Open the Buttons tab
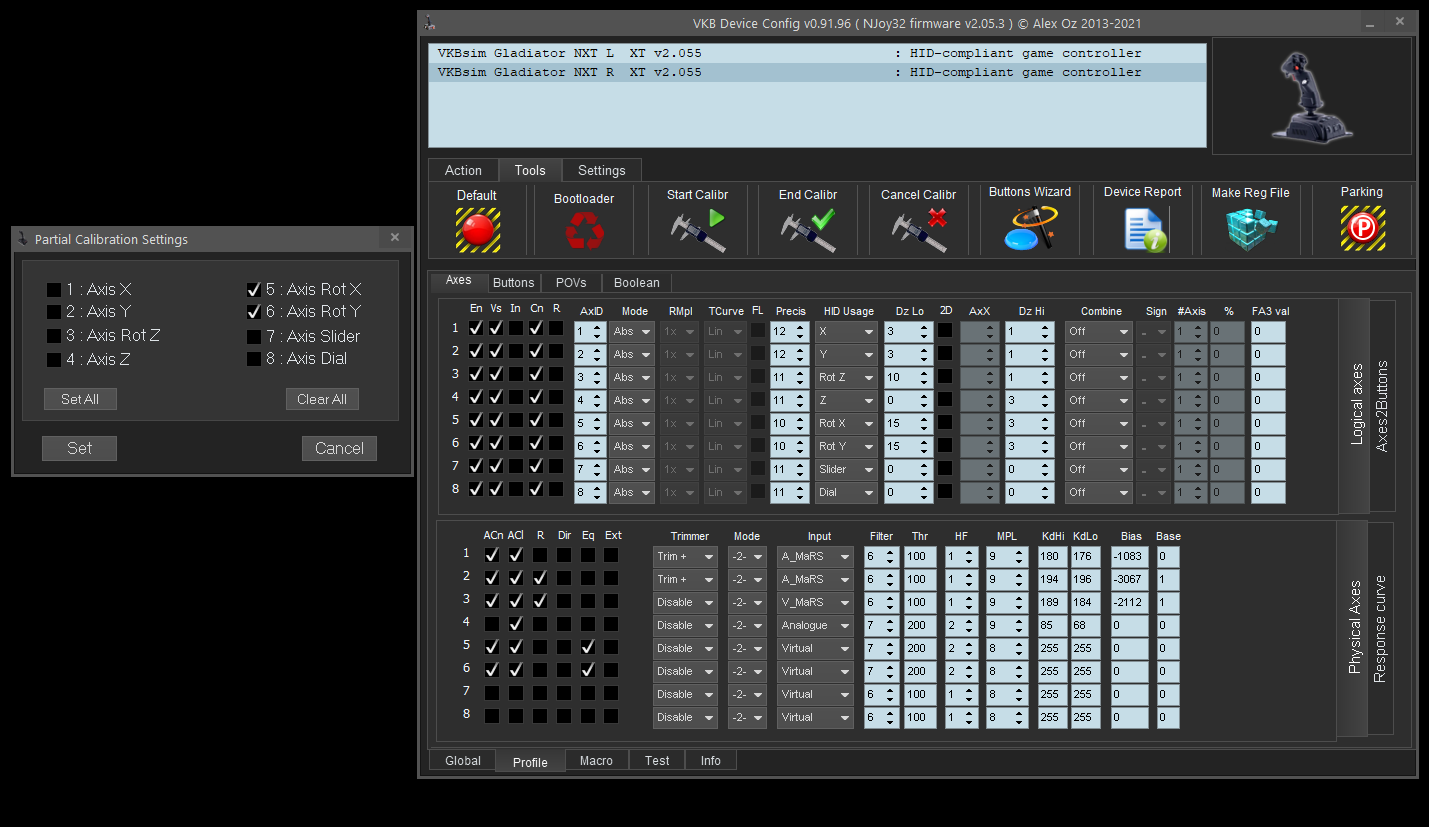 [x=514, y=283]
